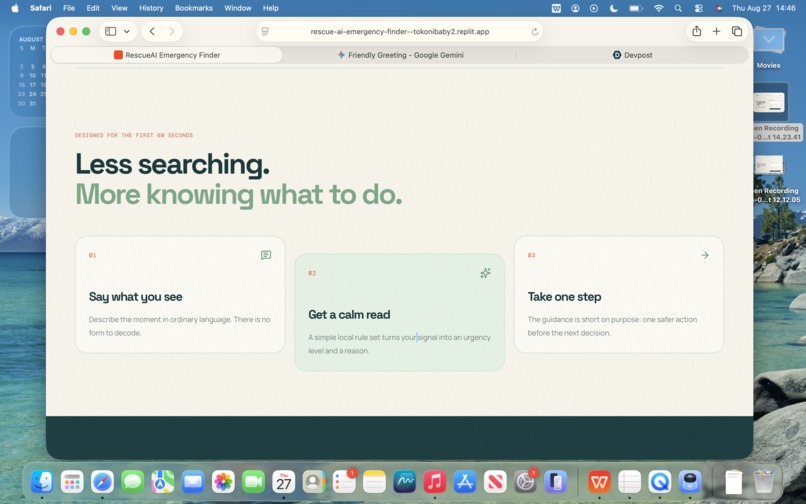Image resolution: width=806 pixels, height=504 pixels.
Task: Click the play-circle status icon in menu bar
Action: [x=594, y=8]
